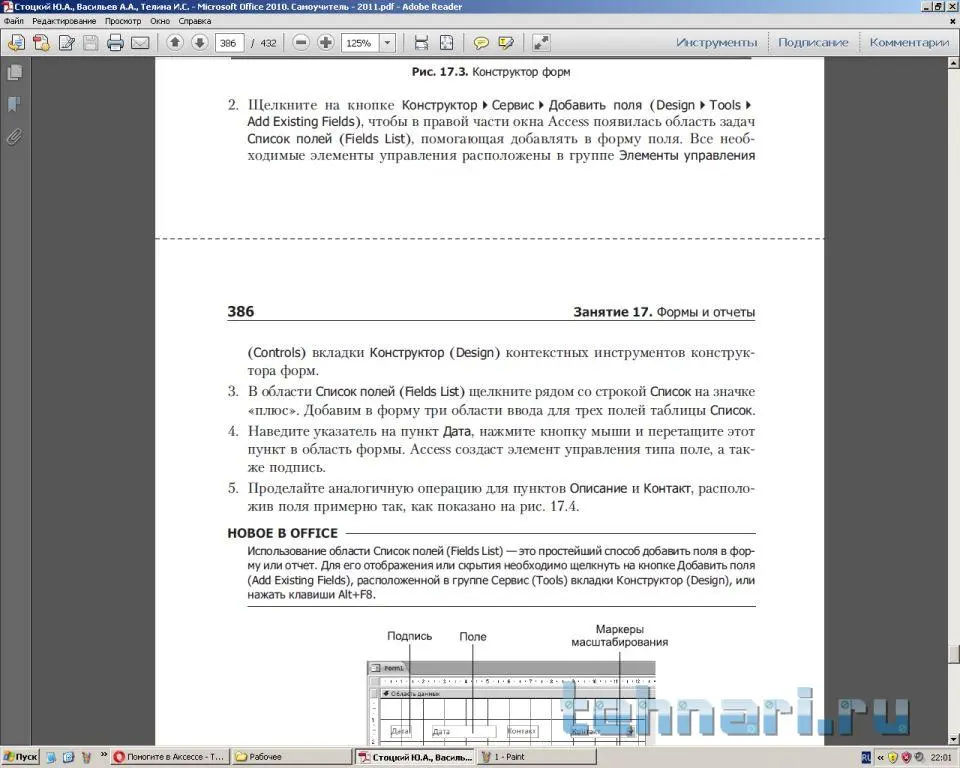Viewport: 960px width, 768px height.
Task: Click the document menu close X button
Action: coord(953,21)
